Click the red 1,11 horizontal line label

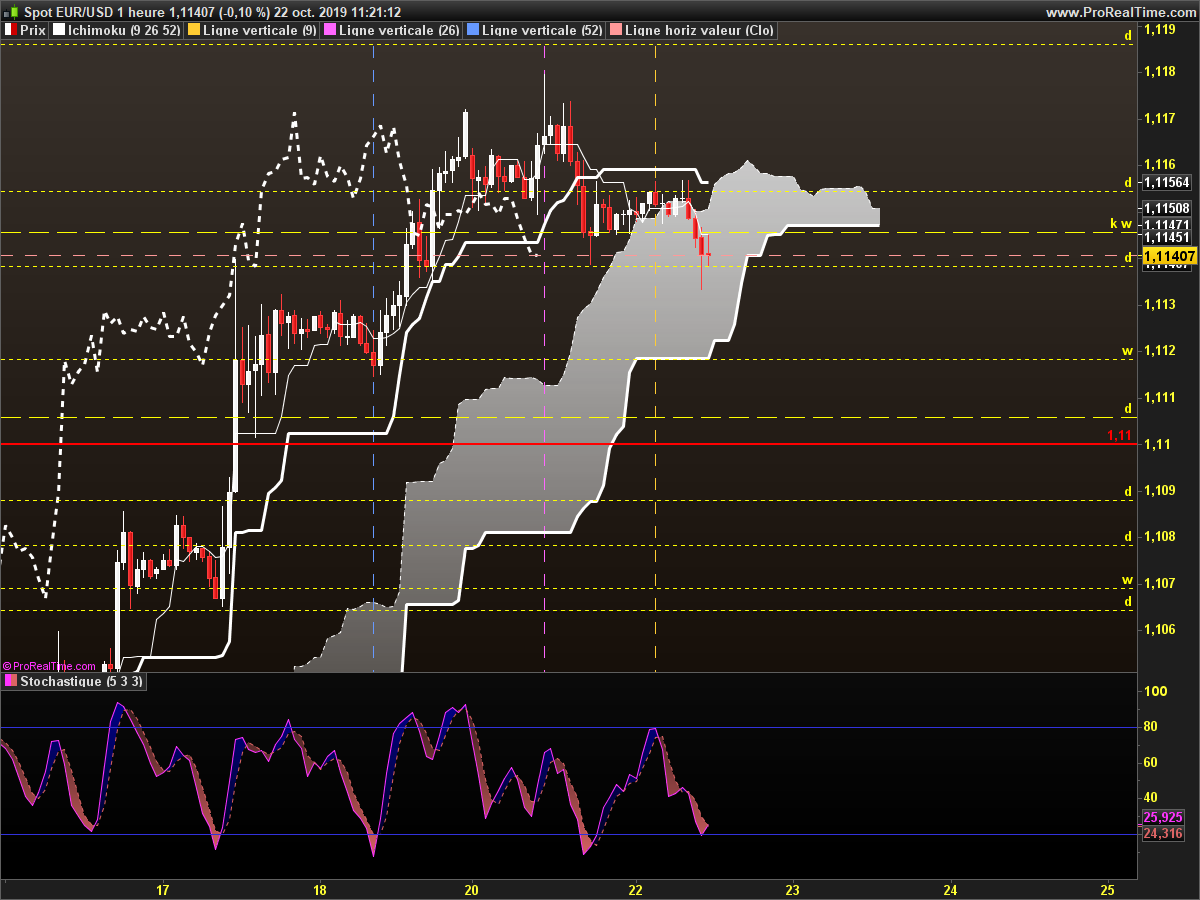[x=1119, y=435]
